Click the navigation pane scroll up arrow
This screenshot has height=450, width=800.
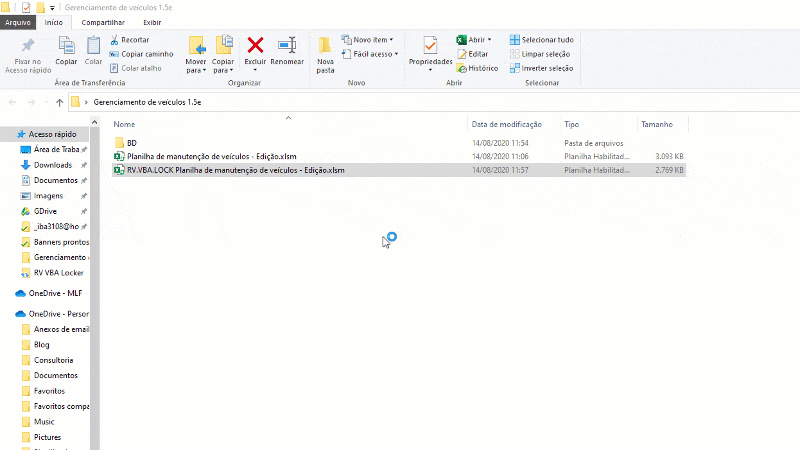[x=94, y=122]
